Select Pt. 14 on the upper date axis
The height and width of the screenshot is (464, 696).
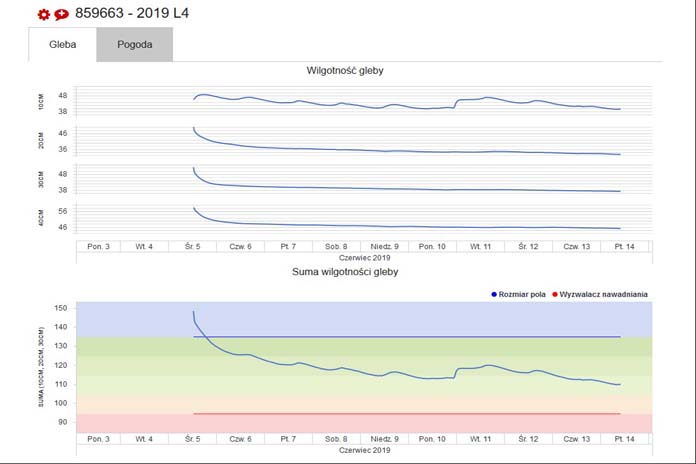(x=625, y=246)
